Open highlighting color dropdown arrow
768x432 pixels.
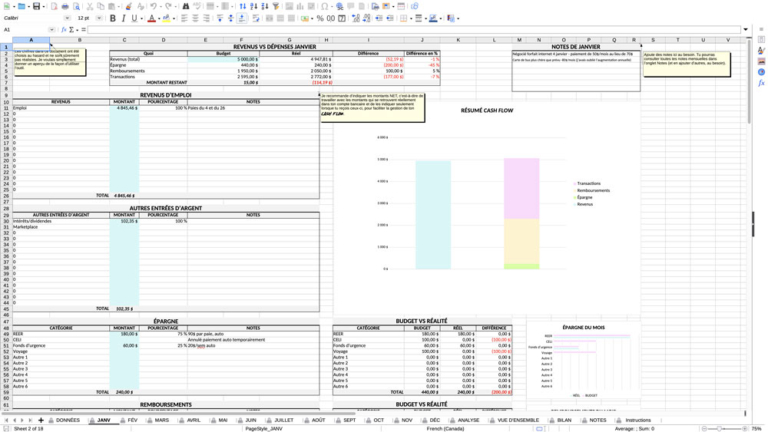(174, 19)
